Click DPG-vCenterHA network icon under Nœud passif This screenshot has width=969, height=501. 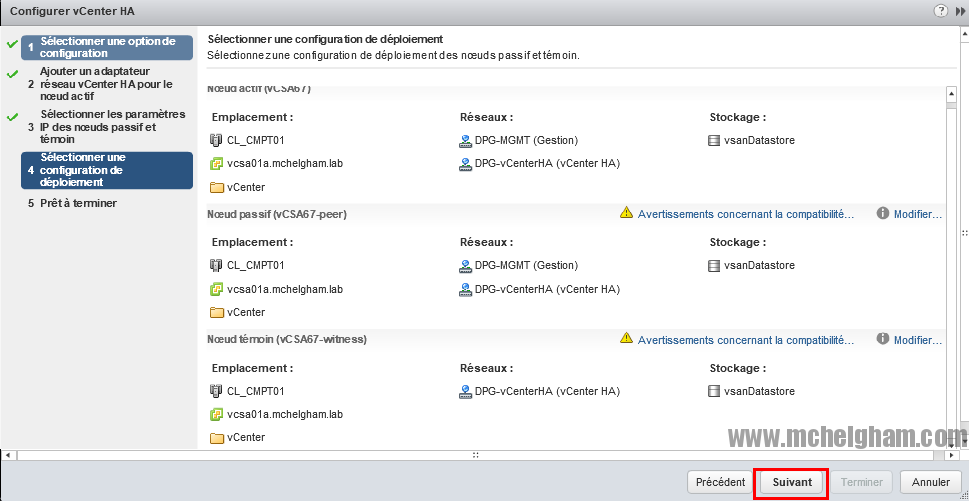pyautogui.click(x=465, y=289)
